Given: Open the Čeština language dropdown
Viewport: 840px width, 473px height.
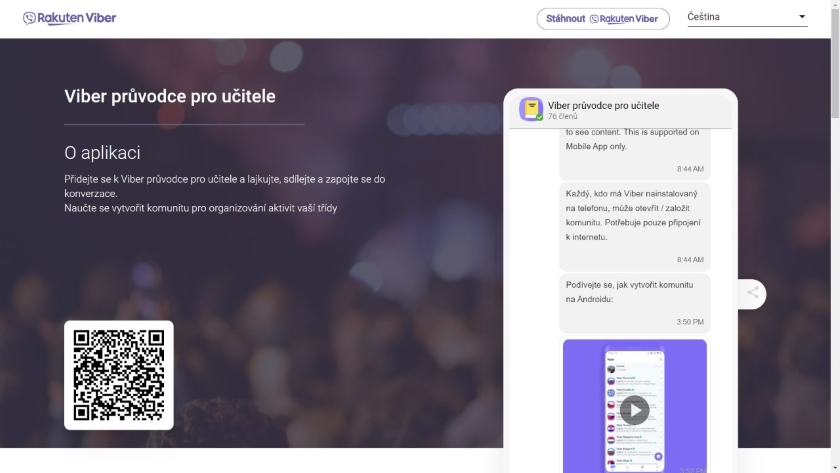Looking at the screenshot, I should [x=747, y=17].
